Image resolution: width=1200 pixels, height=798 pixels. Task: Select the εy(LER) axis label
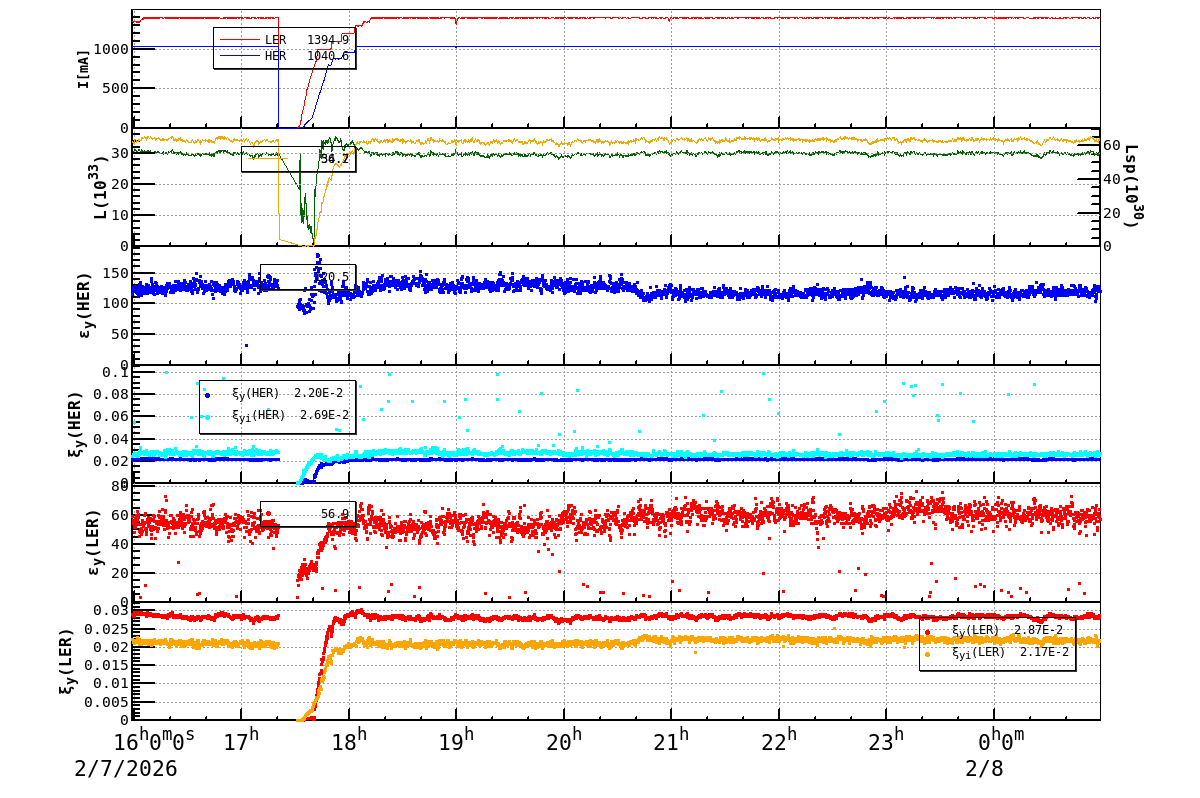click(95, 543)
